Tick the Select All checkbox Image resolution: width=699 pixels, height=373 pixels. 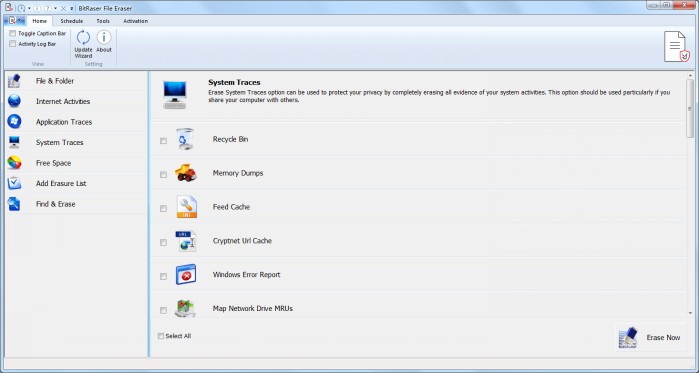tap(161, 336)
